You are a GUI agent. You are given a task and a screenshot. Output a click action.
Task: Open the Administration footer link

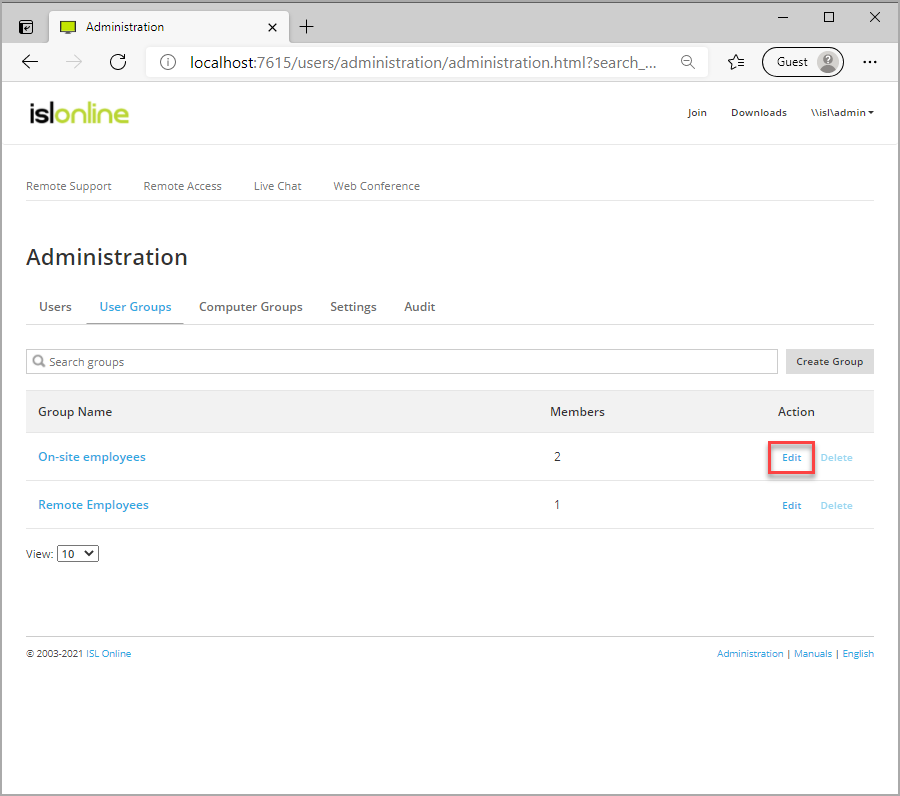pyautogui.click(x=750, y=654)
